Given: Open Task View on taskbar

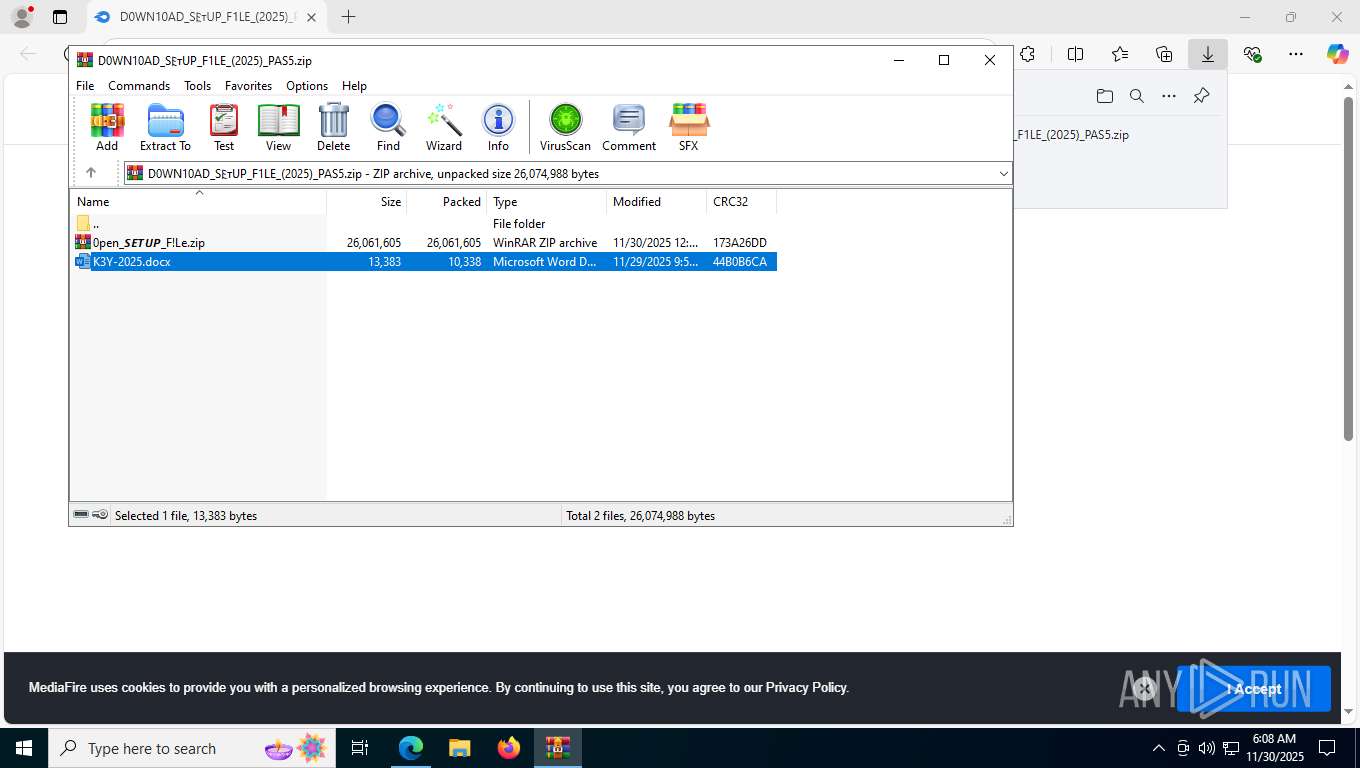Looking at the screenshot, I should (360, 748).
